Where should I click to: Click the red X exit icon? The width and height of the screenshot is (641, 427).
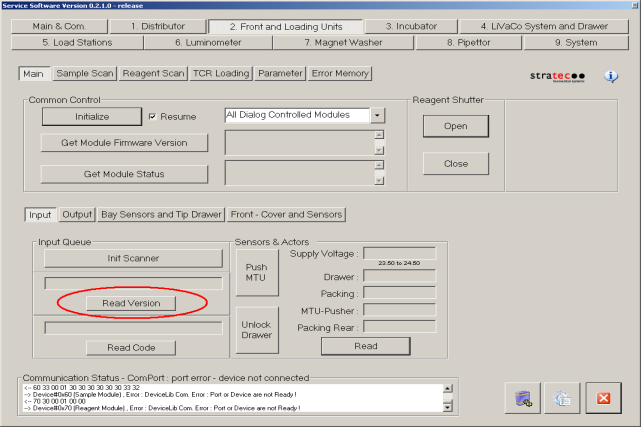pos(603,396)
